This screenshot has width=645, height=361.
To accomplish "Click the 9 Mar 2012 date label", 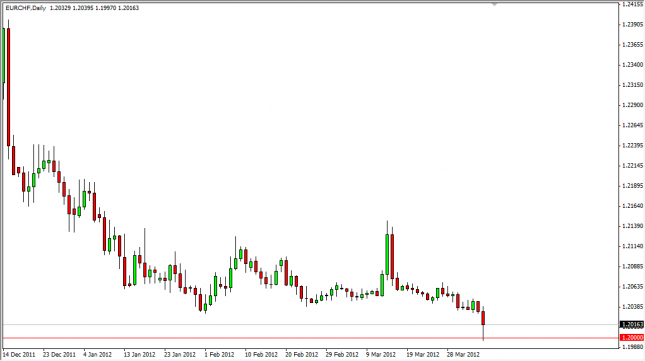I will 381,354.
